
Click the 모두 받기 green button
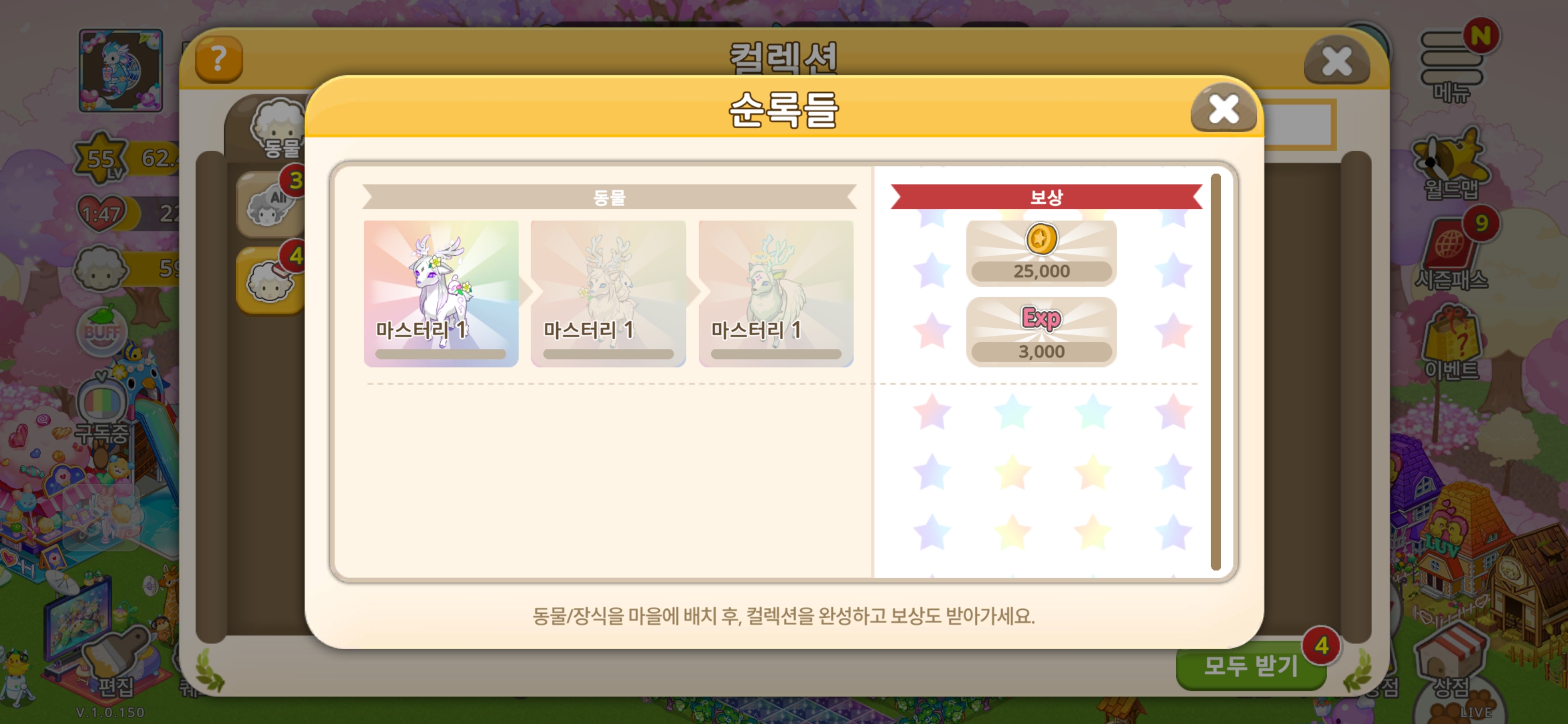pos(1251,666)
